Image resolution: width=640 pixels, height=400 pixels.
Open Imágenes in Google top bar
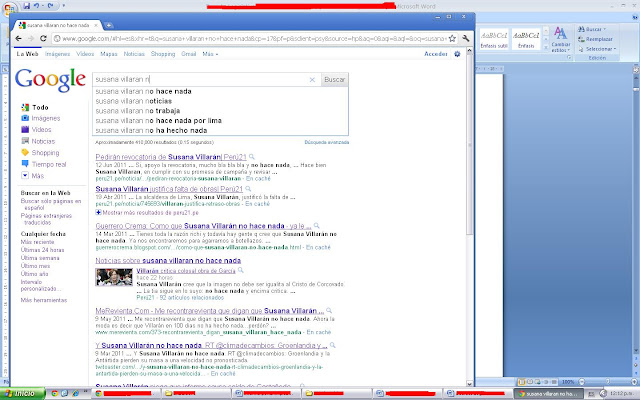58,54
